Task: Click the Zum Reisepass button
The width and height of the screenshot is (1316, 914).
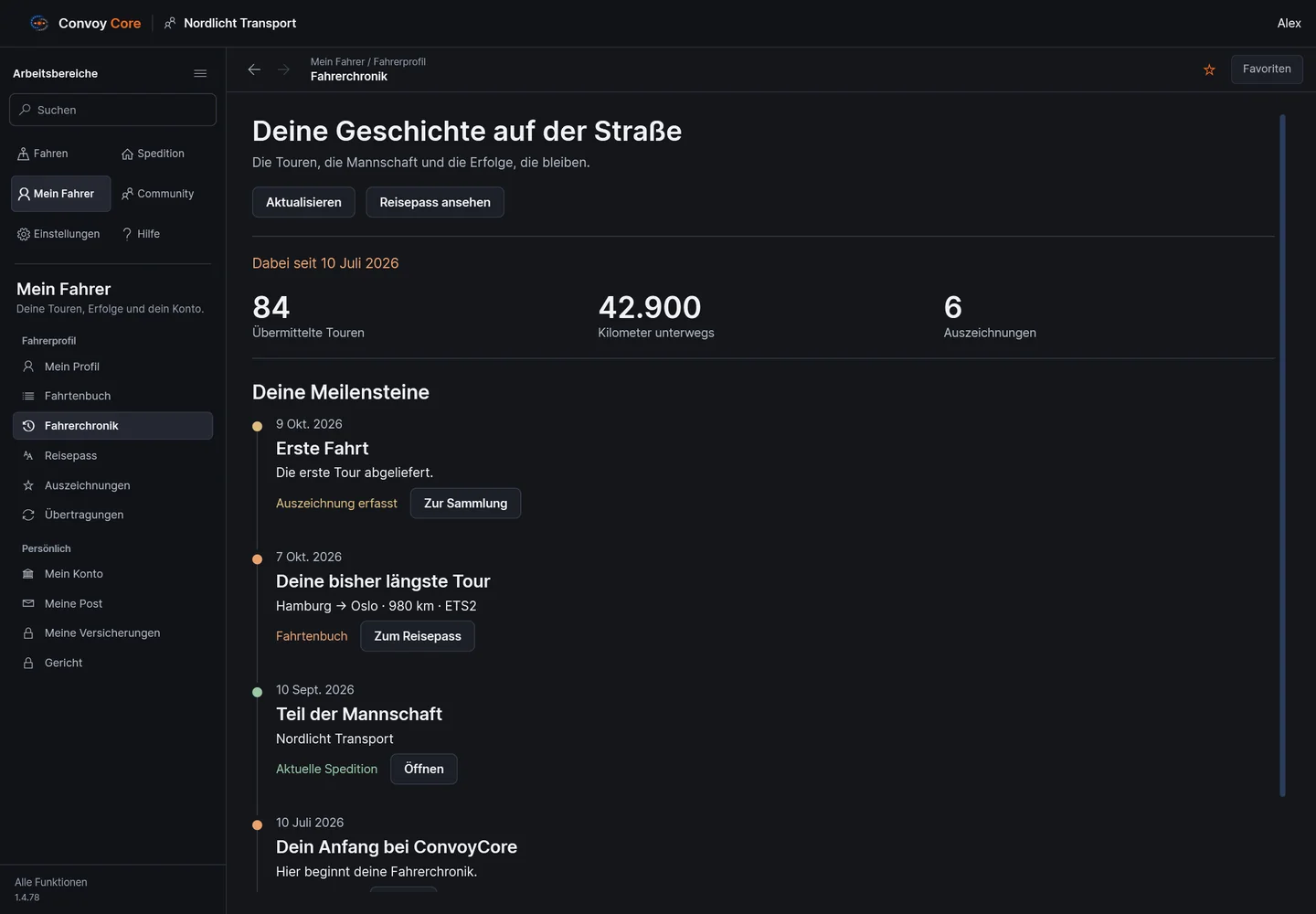Action: [418, 636]
